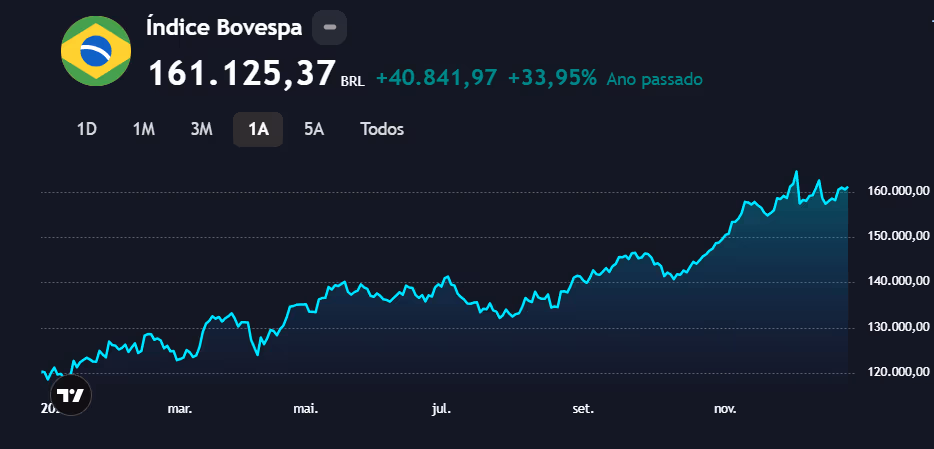Click the 140.000,00 price axis label
This screenshot has height=449, width=934.
890,282
